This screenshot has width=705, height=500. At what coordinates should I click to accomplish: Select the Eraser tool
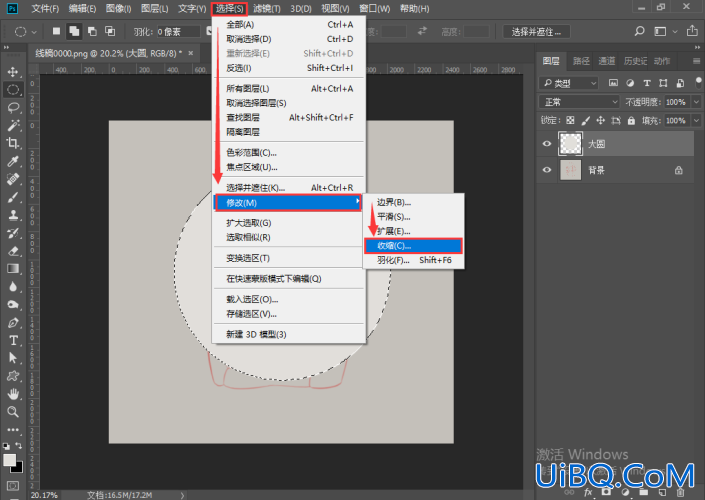click(13, 251)
